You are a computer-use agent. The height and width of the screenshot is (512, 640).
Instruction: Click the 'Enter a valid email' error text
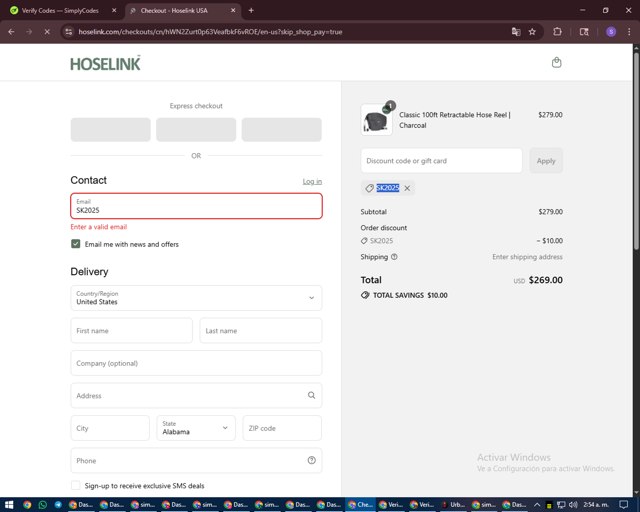[99, 227]
